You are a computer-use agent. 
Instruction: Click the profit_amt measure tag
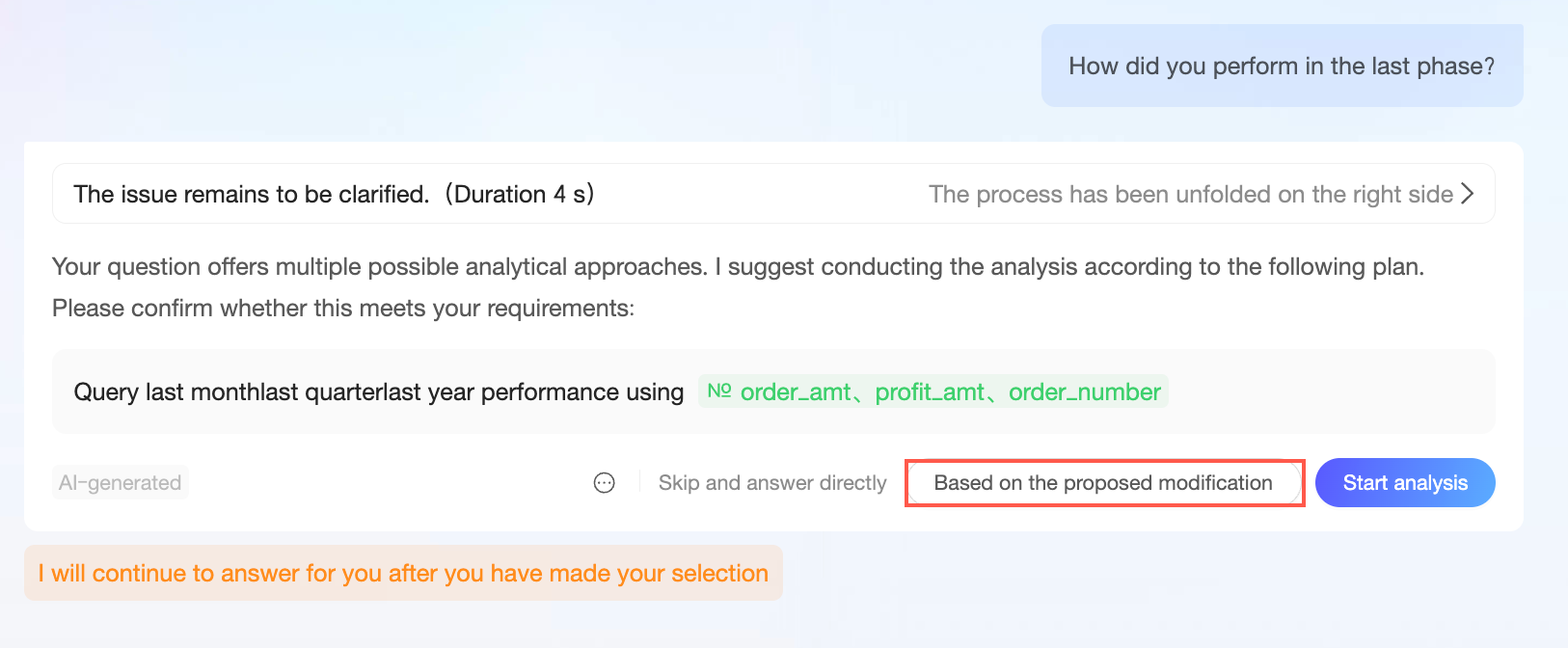tap(930, 392)
